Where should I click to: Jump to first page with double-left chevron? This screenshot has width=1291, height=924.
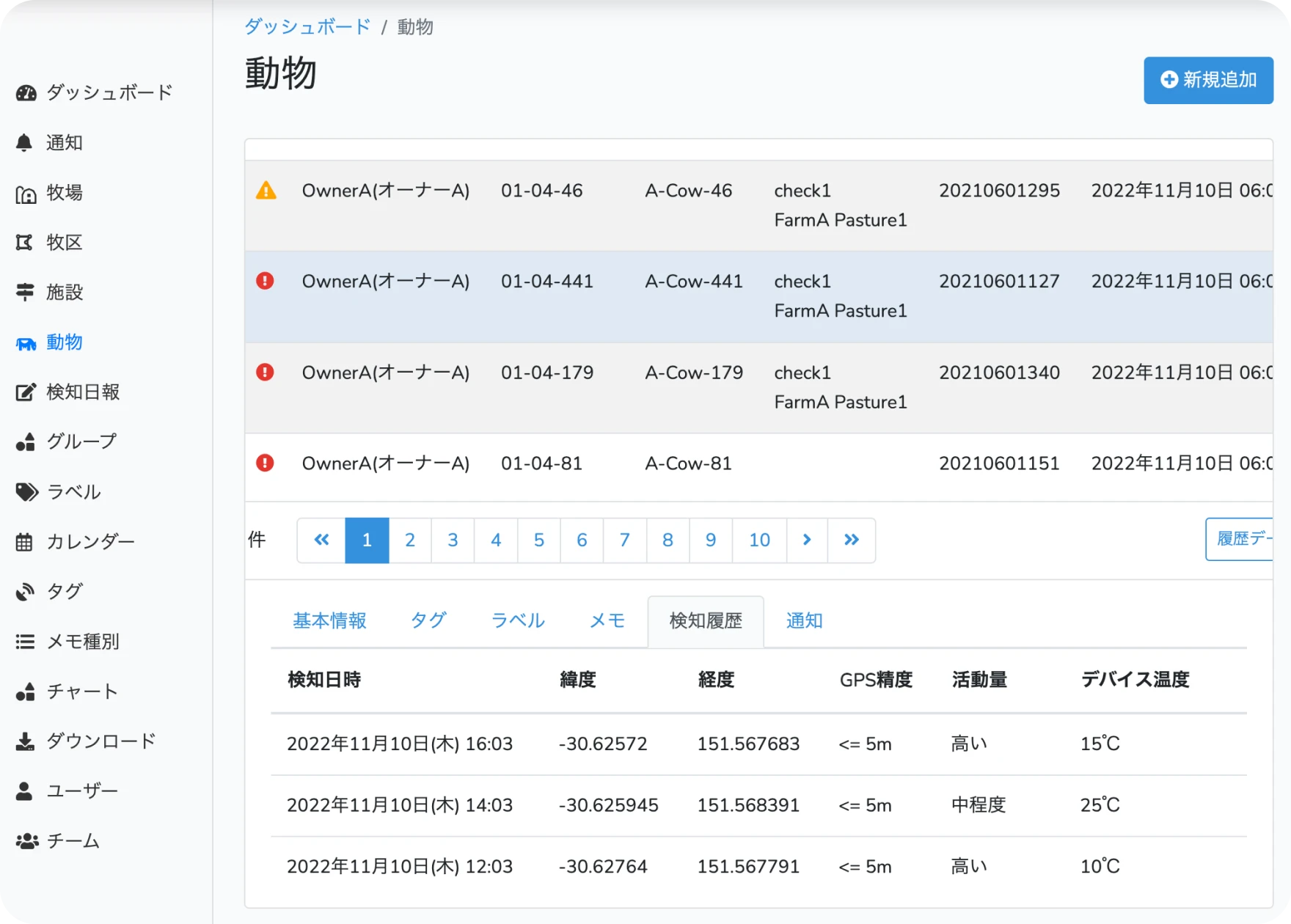321,540
